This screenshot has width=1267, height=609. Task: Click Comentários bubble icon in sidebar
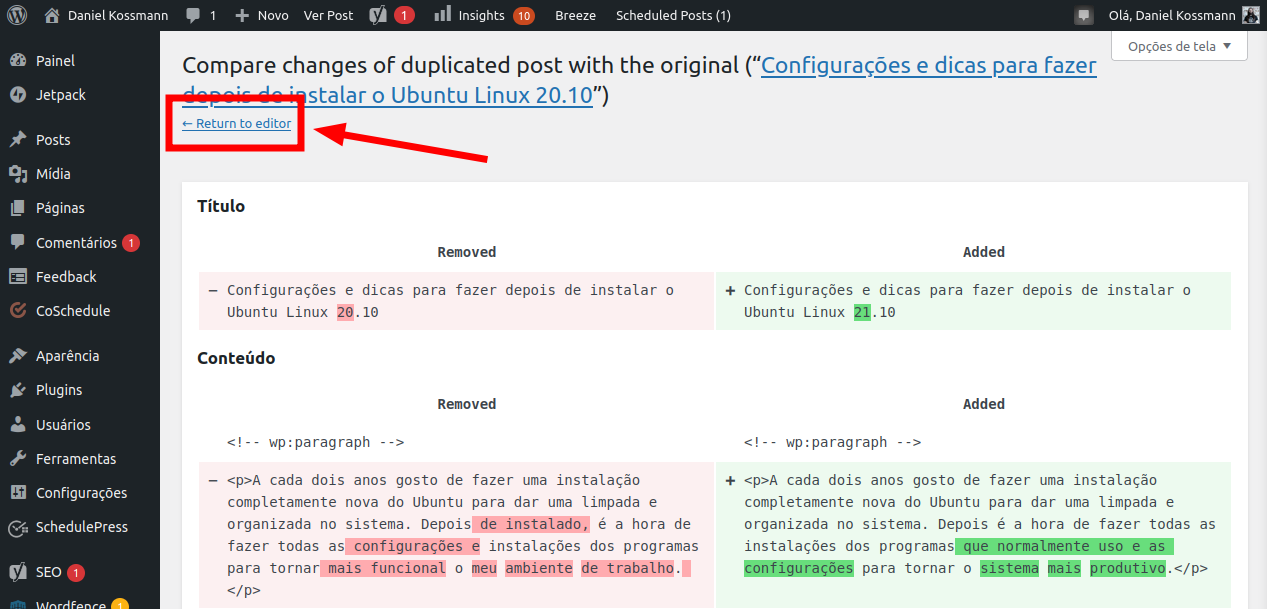pyautogui.click(x=18, y=243)
